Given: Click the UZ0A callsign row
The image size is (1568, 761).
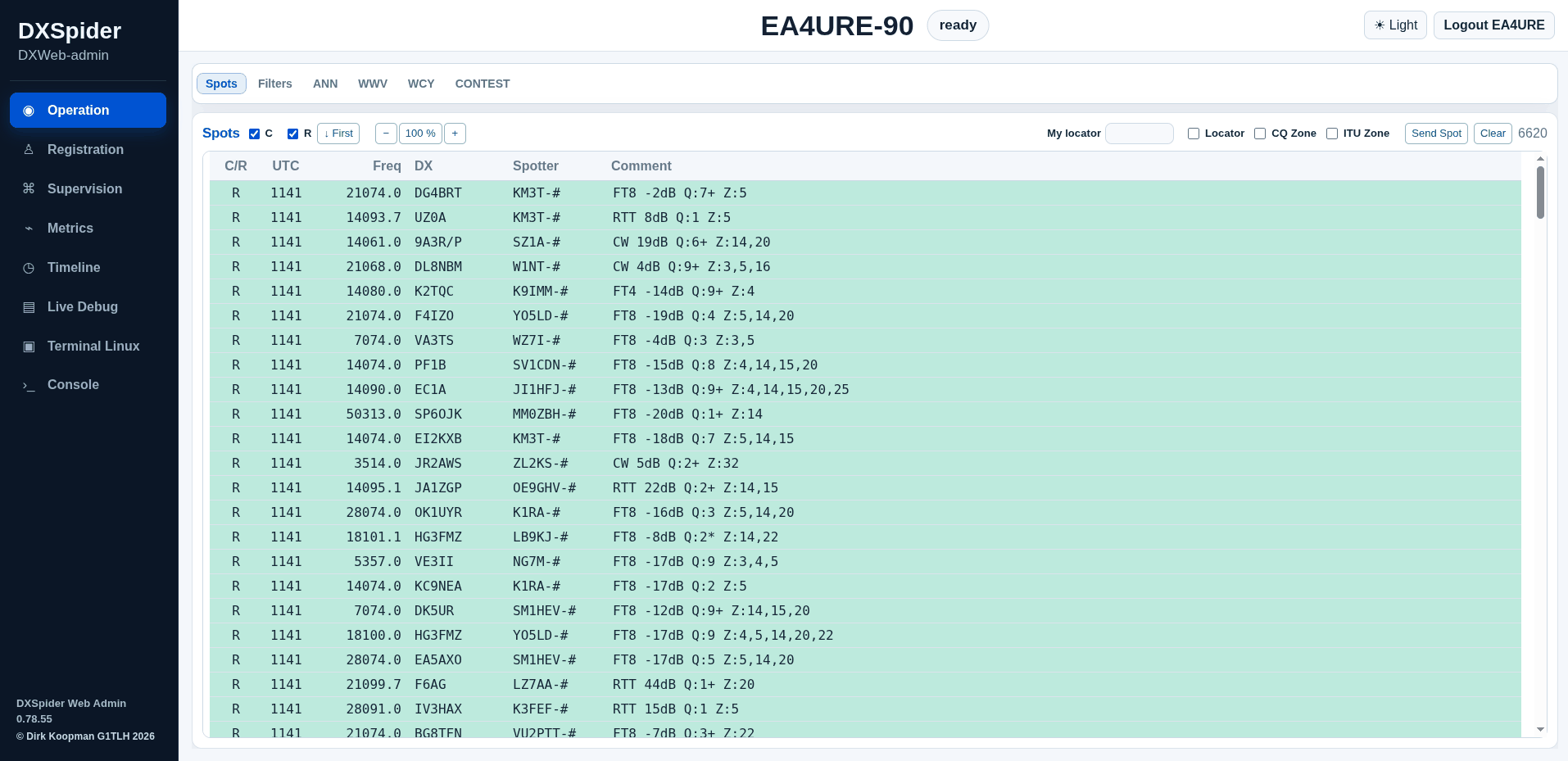Looking at the screenshot, I should pos(865,218).
